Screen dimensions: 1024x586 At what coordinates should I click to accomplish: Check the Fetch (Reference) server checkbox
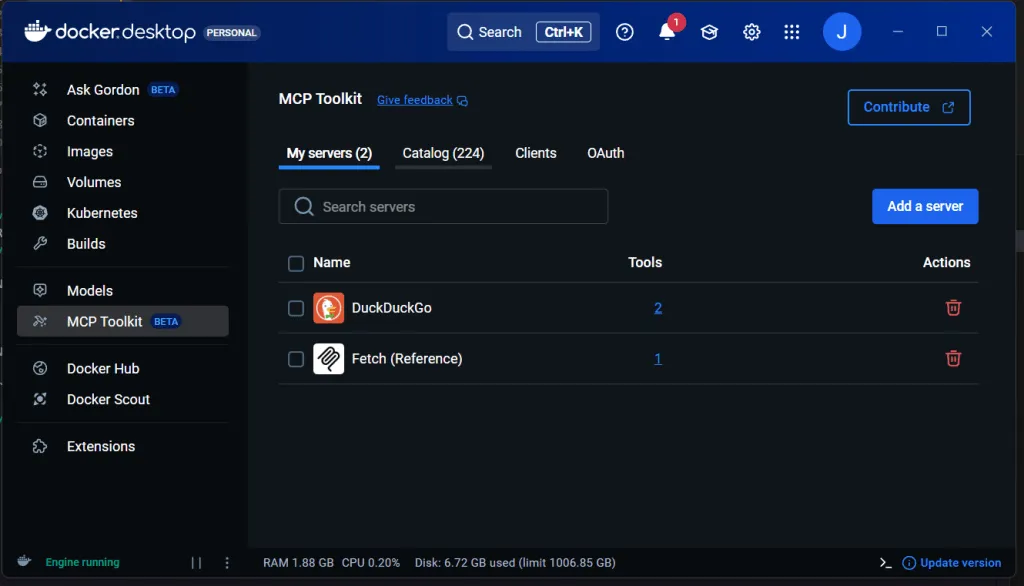point(296,359)
